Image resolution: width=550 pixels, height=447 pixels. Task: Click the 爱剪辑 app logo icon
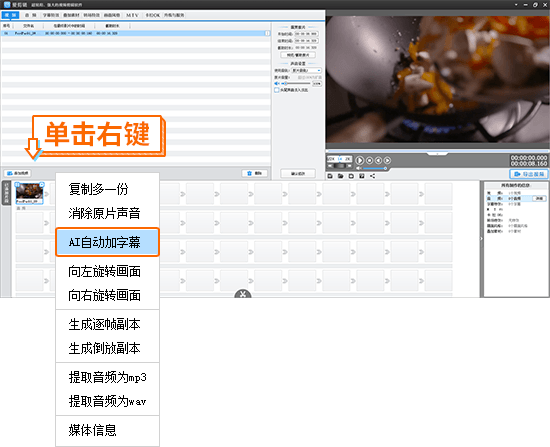point(7,5)
